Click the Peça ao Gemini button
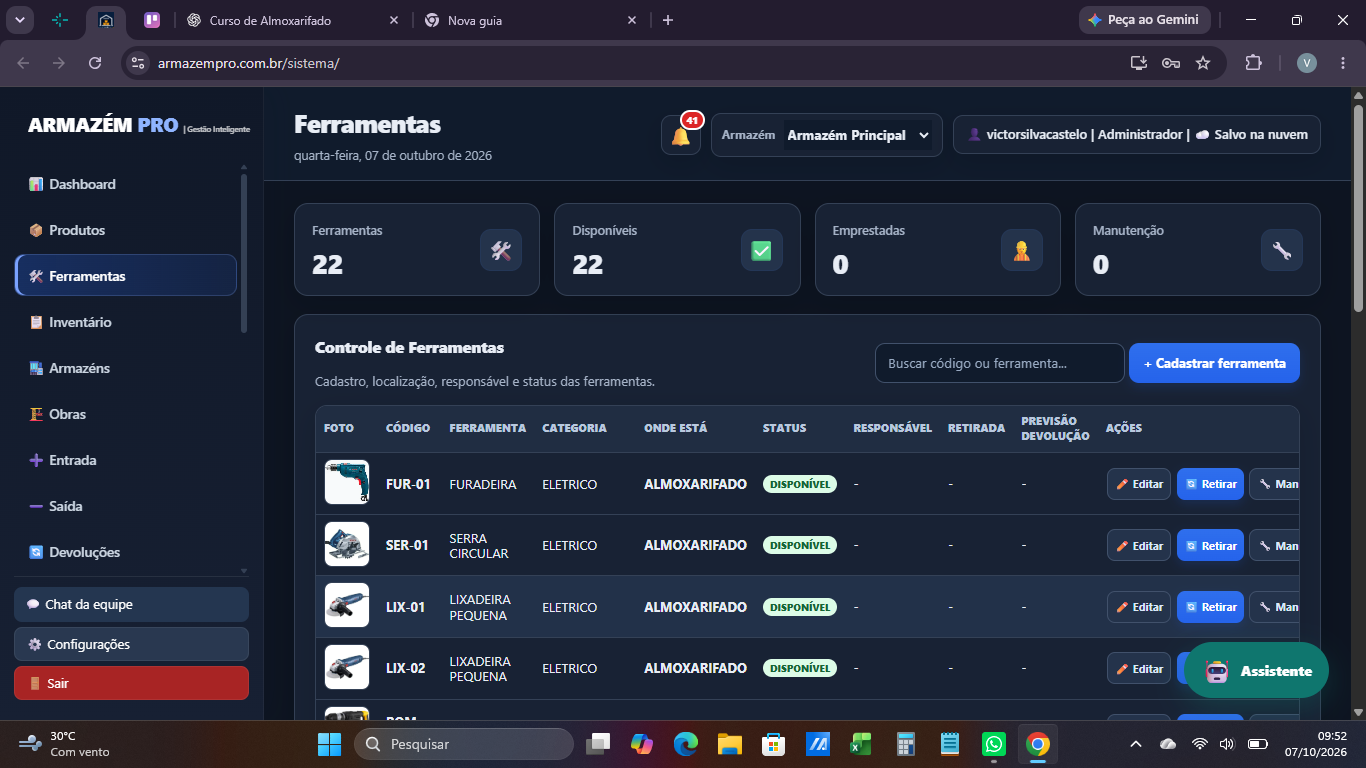Screen dimensions: 1366x768 coord(1145,20)
